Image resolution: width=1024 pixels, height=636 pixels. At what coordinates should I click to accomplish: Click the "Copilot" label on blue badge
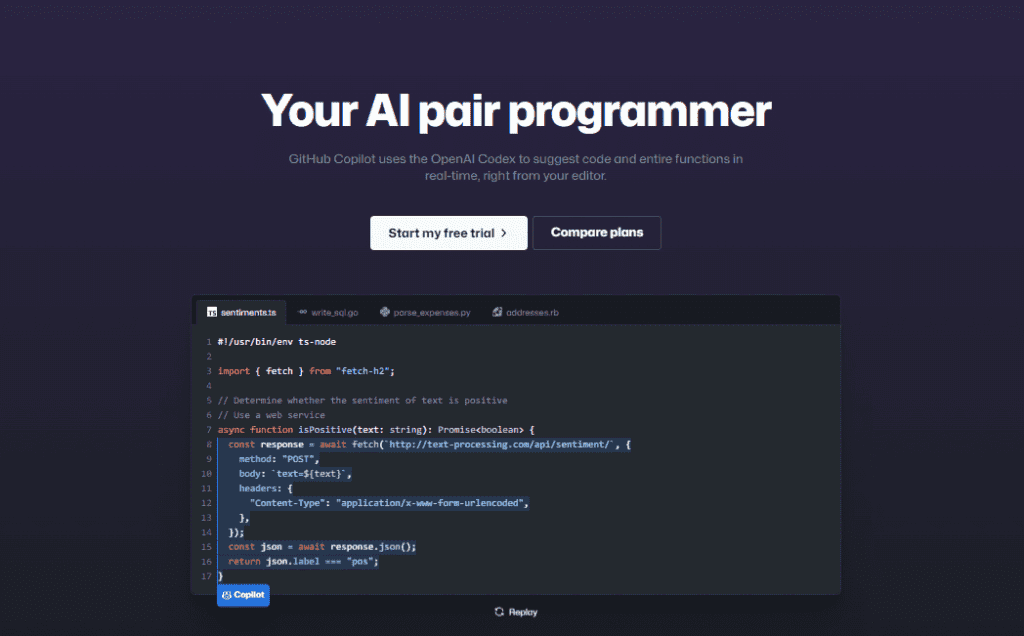pos(250,595)
